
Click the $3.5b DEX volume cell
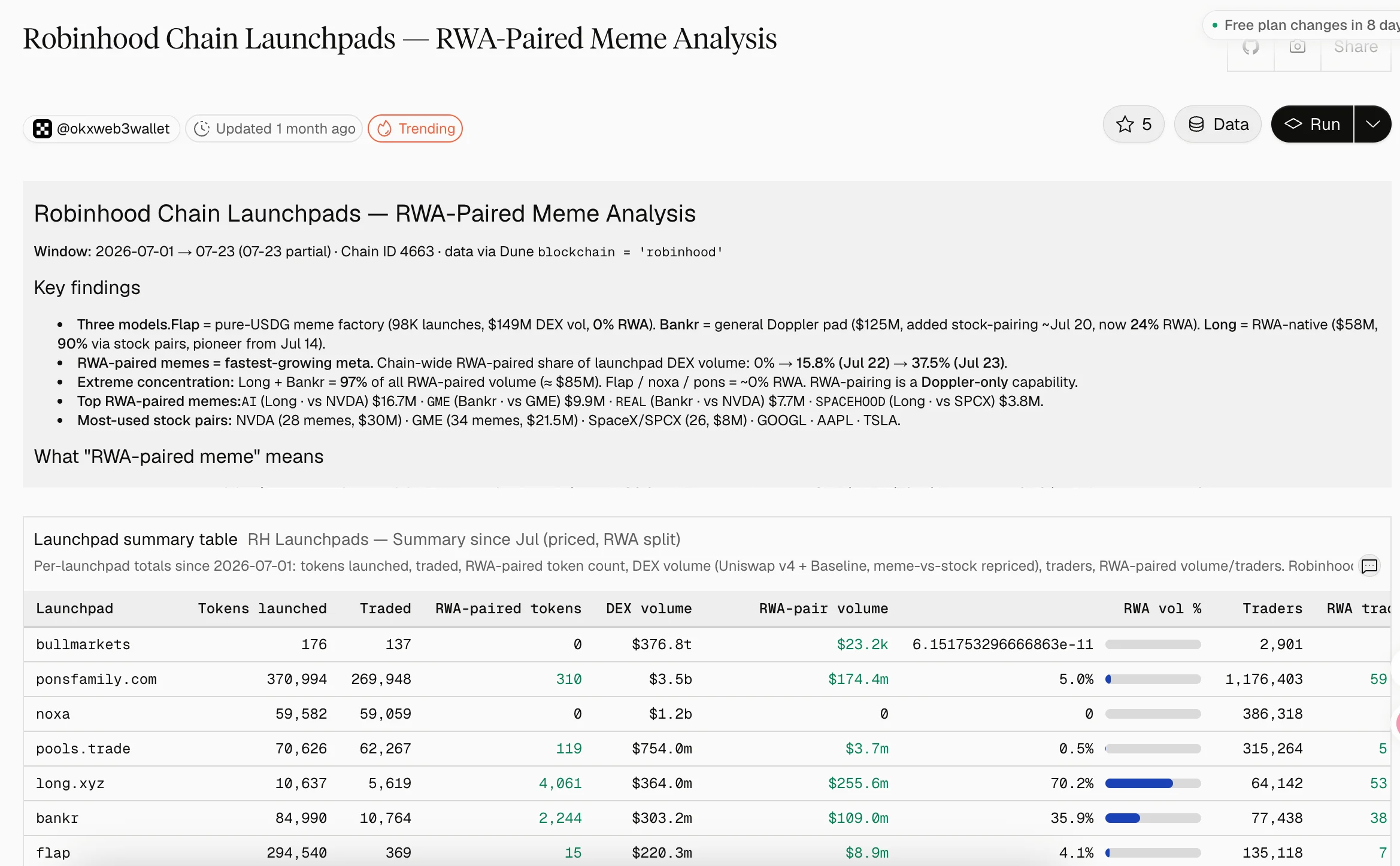tap(671, 679)
